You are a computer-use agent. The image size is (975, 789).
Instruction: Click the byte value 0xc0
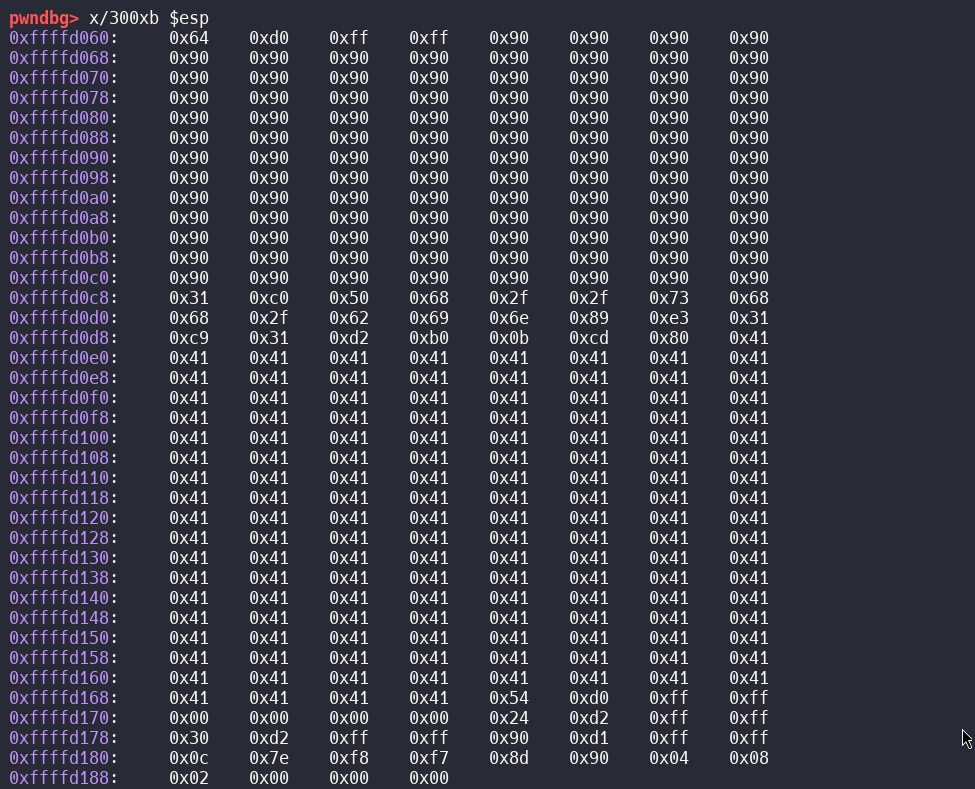[269, 298]
